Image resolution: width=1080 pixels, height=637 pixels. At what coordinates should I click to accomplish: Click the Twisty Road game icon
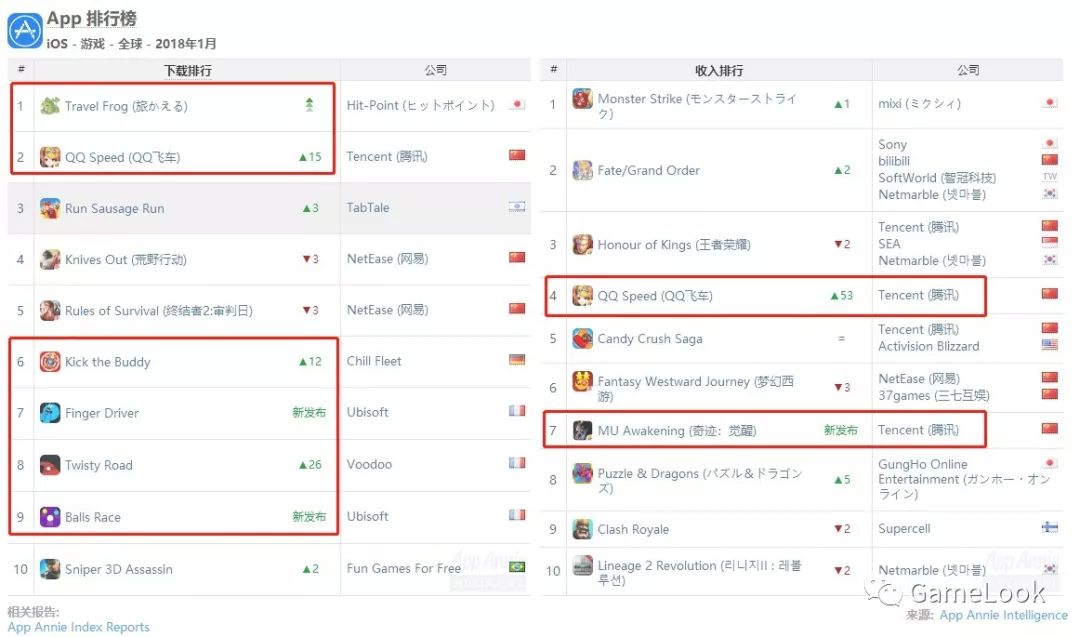50,465
